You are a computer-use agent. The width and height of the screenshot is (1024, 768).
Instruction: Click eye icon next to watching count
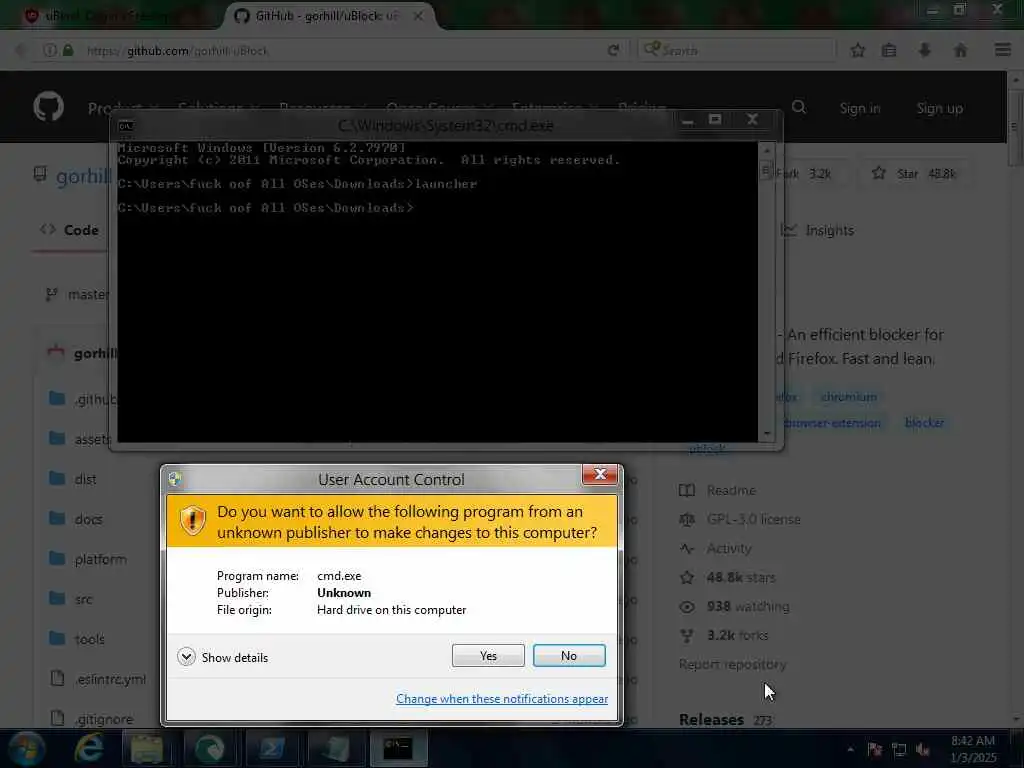pos(686,607)
